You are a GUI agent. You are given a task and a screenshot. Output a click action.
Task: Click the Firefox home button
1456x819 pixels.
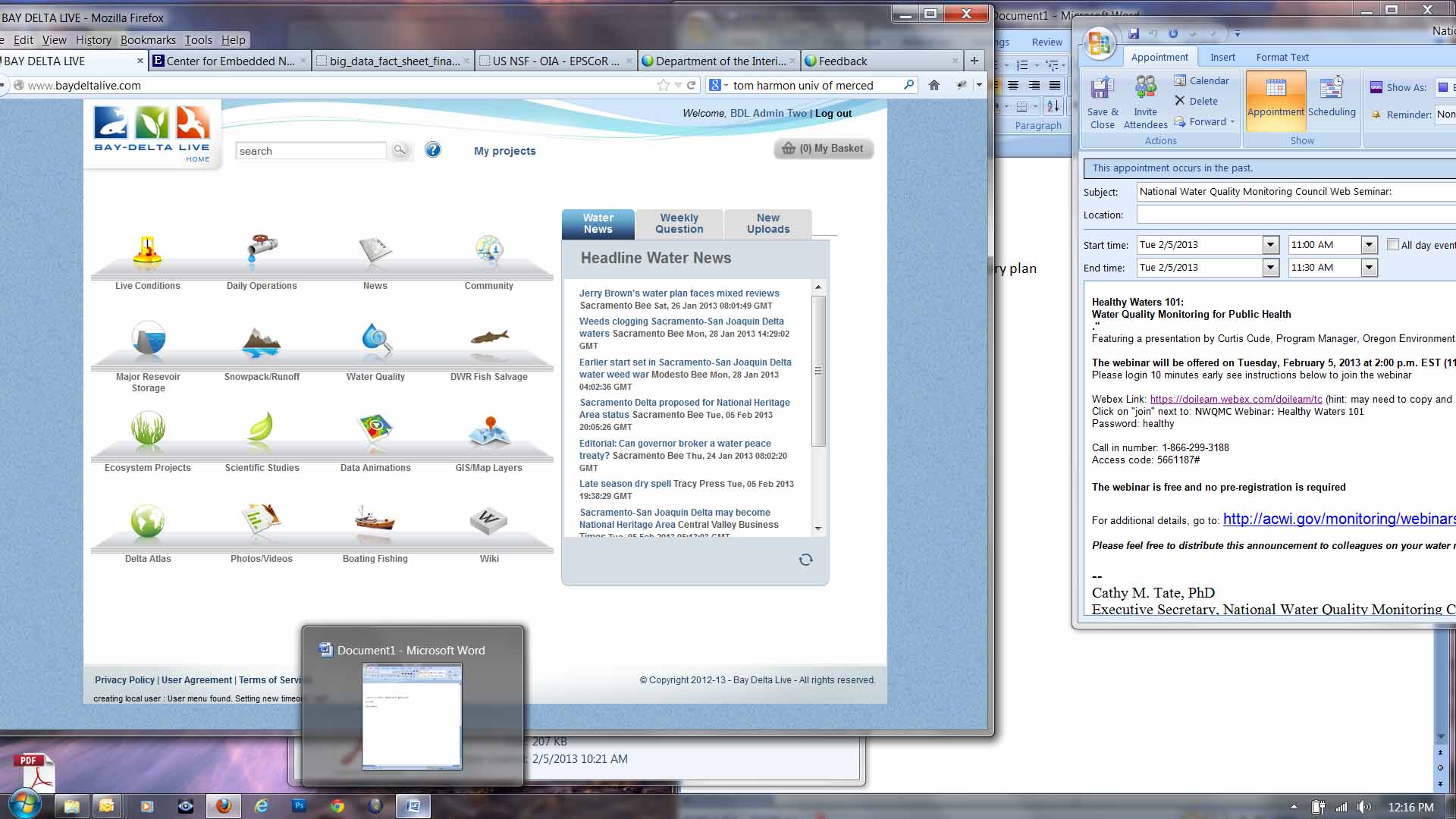click(934, 85)
